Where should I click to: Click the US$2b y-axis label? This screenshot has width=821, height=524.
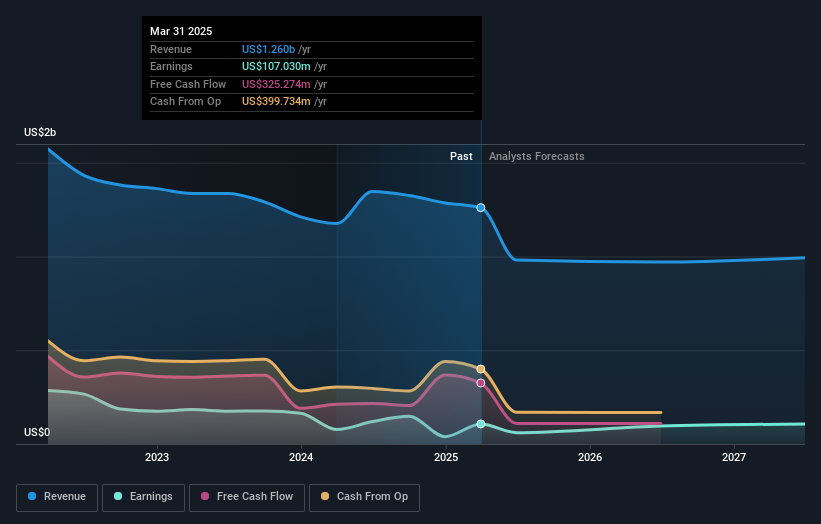coord(40,132)
